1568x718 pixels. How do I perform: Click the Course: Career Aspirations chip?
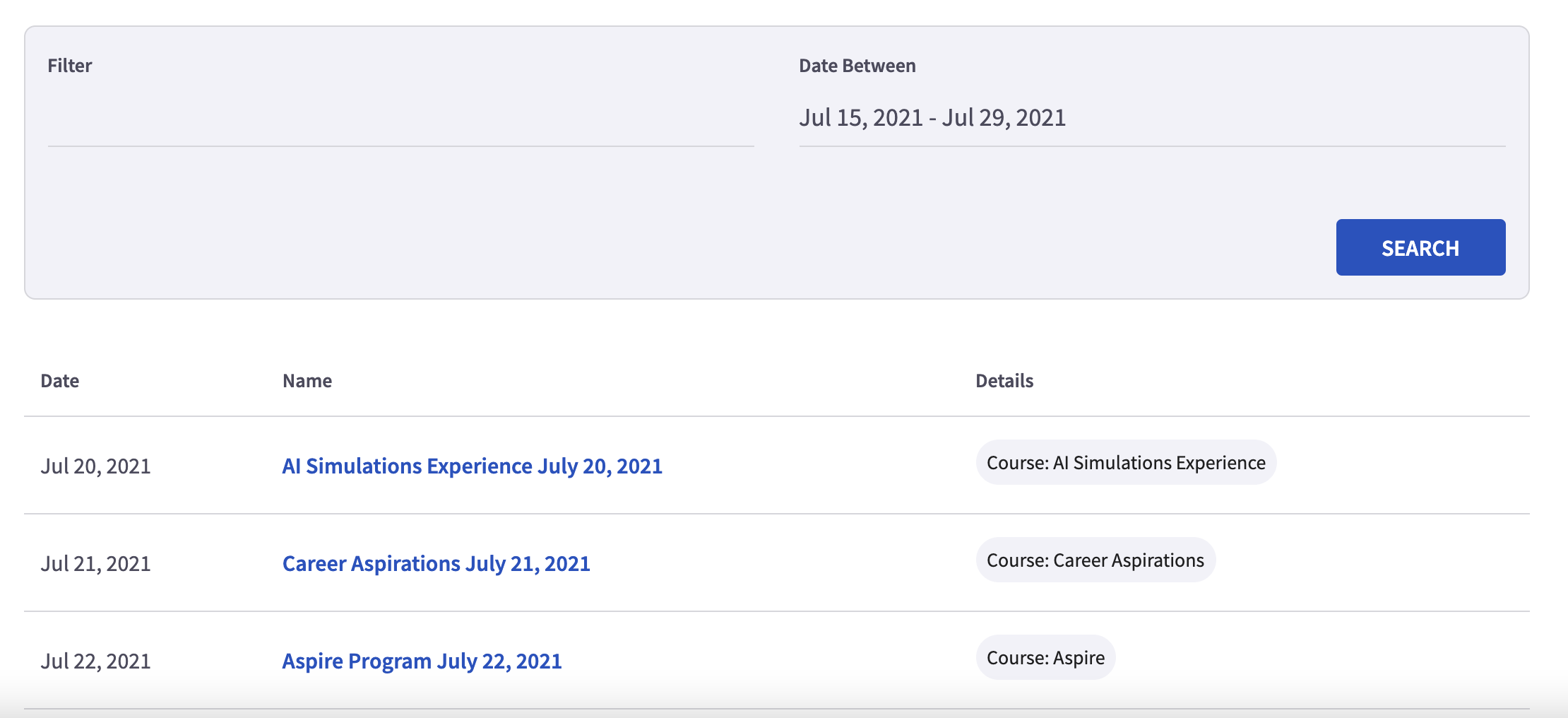1095,560
